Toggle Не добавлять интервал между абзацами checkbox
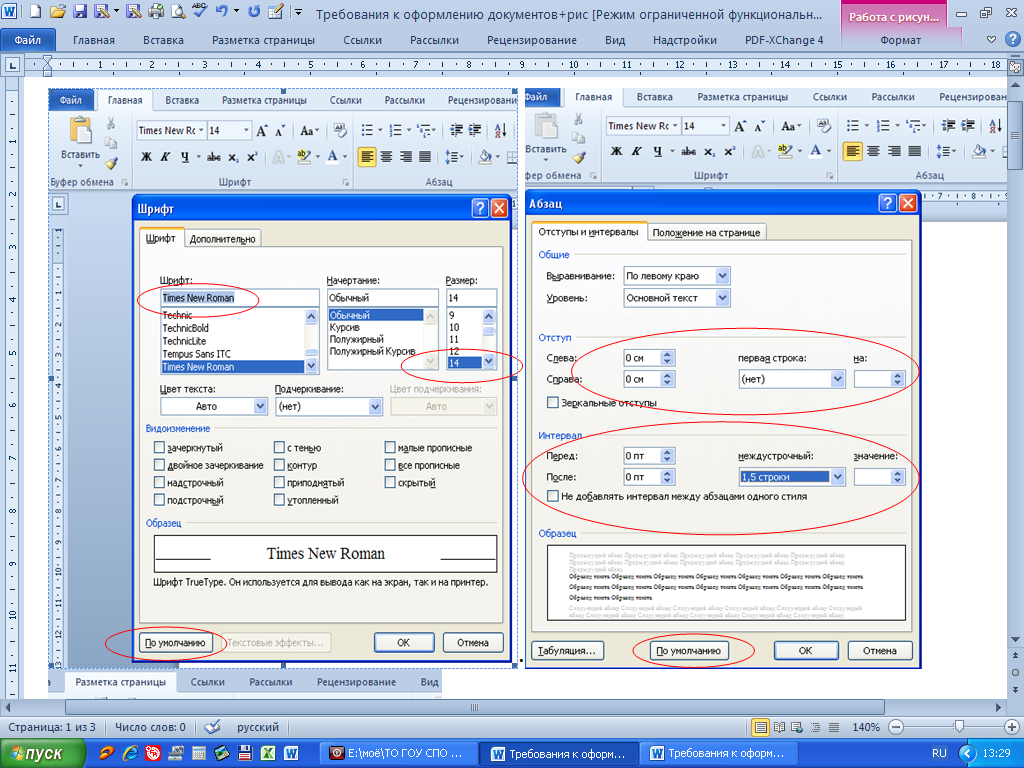1024x768 pixels. (x=552, y=496)
